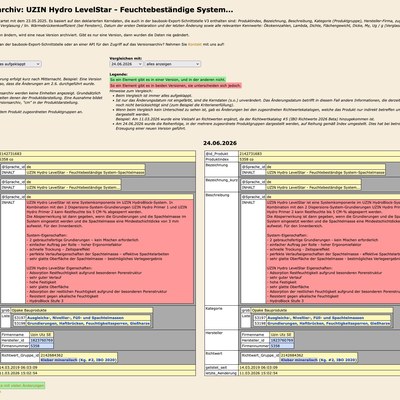Open the 24.06.2026 comparison date dropdown
Viewport: 400px width, 400px height.
click(126, 64)
